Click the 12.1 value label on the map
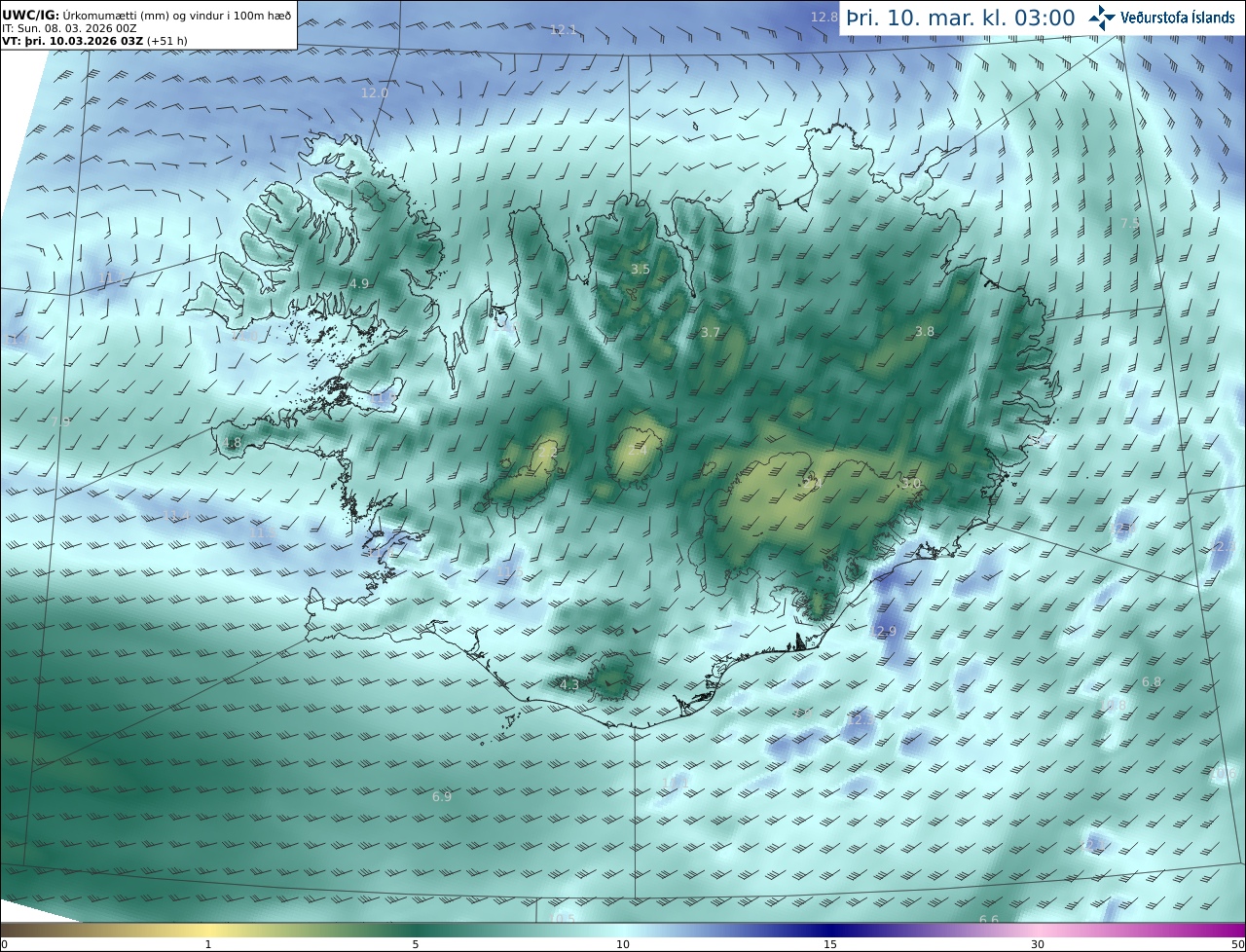This screenshot has width=1246, height=952. (x=564, y=30)
